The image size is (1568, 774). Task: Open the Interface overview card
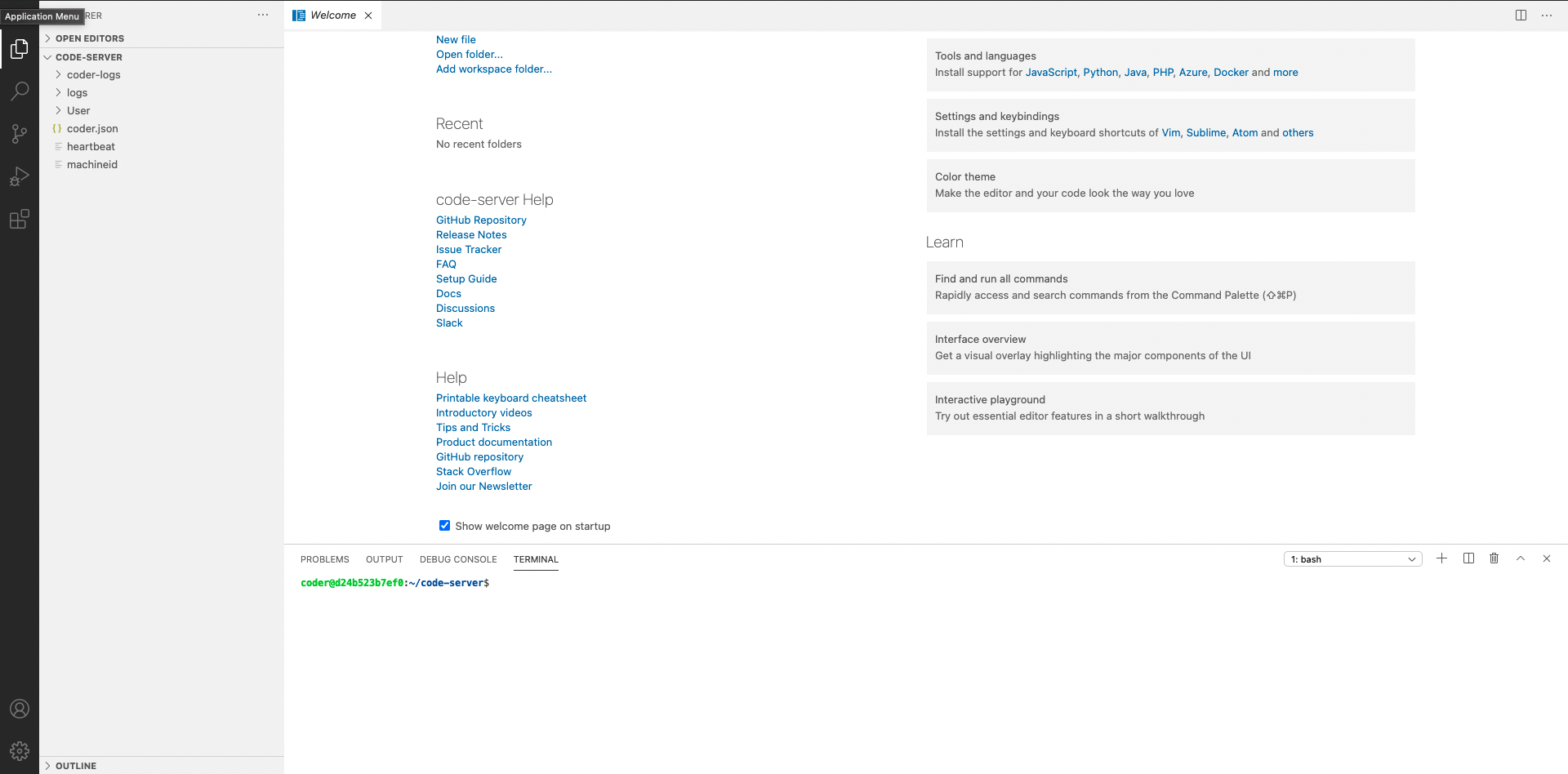(1170, 348)
